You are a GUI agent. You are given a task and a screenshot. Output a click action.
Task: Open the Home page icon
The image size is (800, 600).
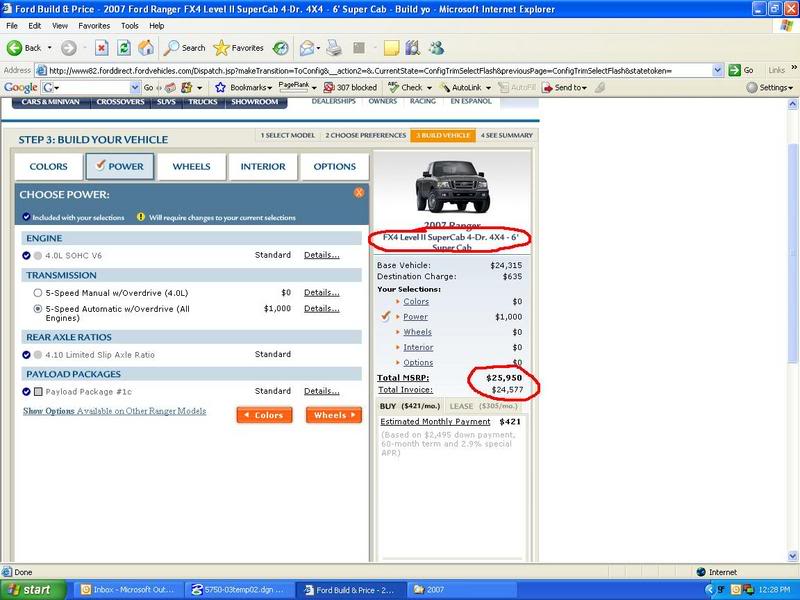click(146, 48)
